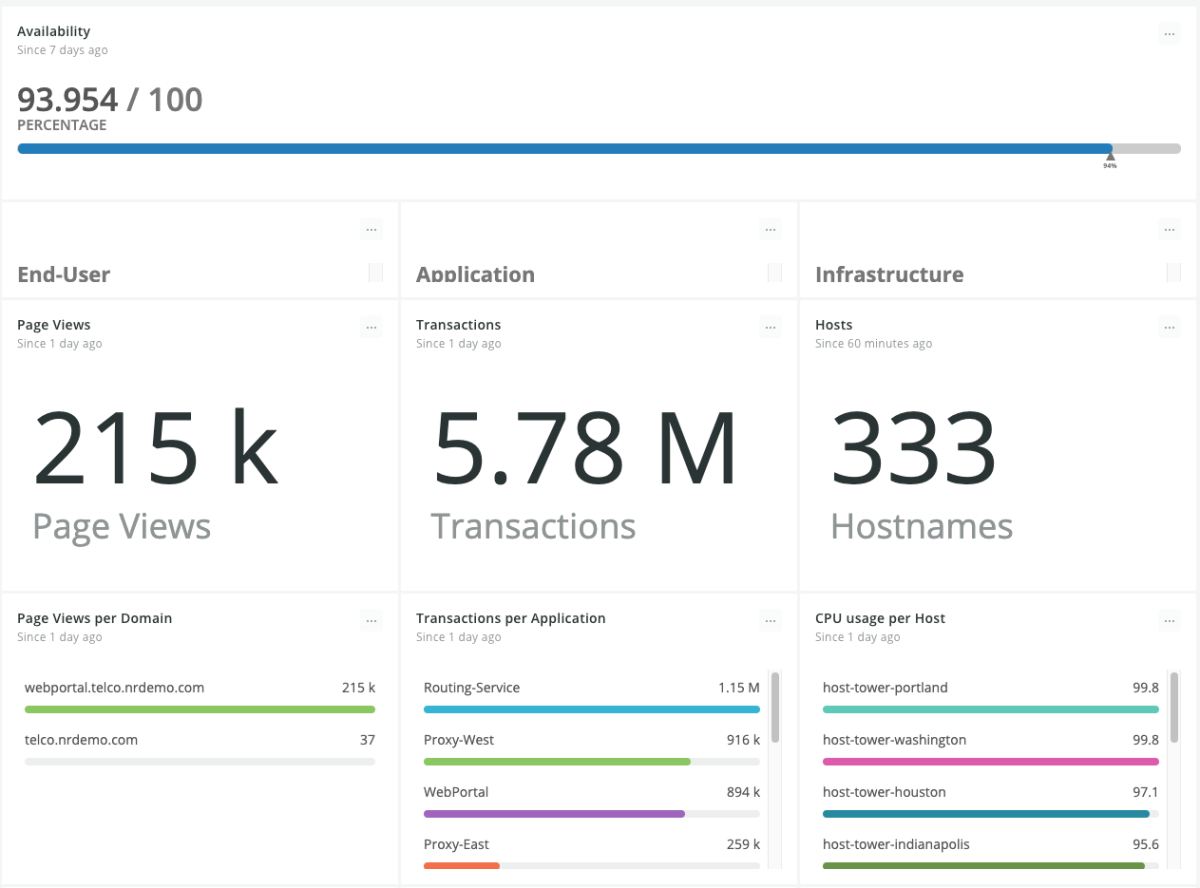Click the ellipsis icon on the Transactions widget
The height and width of the screenshot is (888, 1200).
click(770, 327)
